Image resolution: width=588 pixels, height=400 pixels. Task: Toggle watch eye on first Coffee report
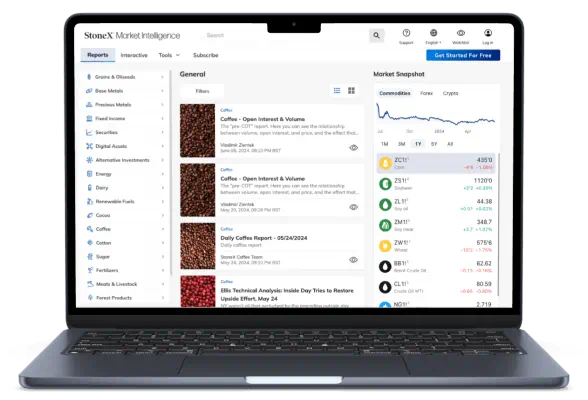353,148
